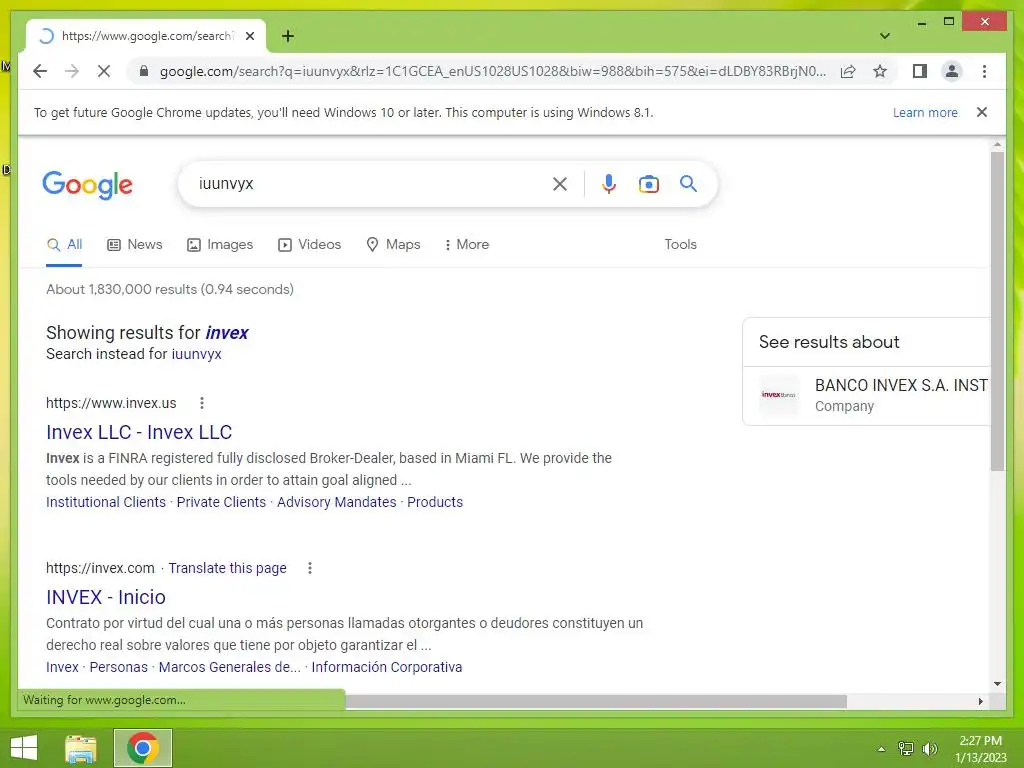This screenshot has height=768, width=1024.
Task: Open Private Clients sitelink
Action: tap(221, 502)
